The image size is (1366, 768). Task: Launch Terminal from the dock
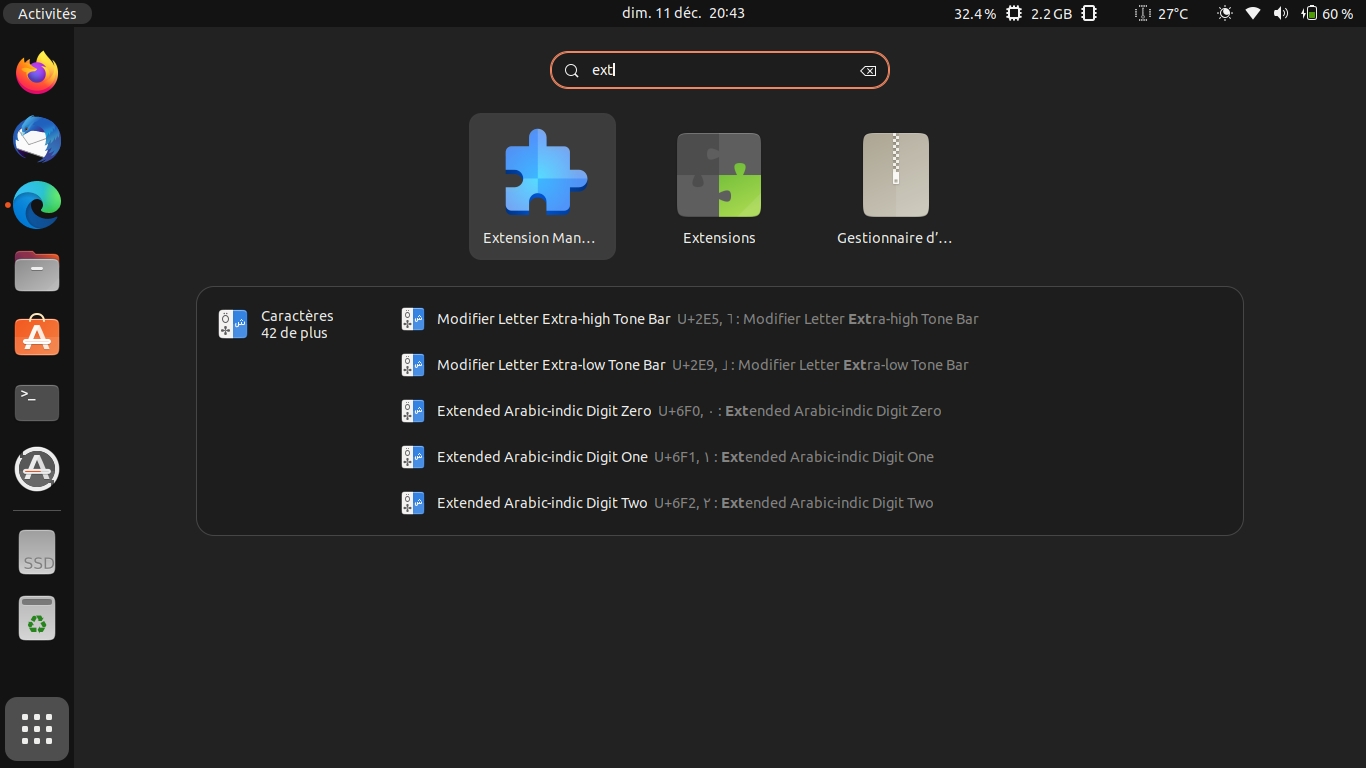pyautogui.click(x=37, y=403)
